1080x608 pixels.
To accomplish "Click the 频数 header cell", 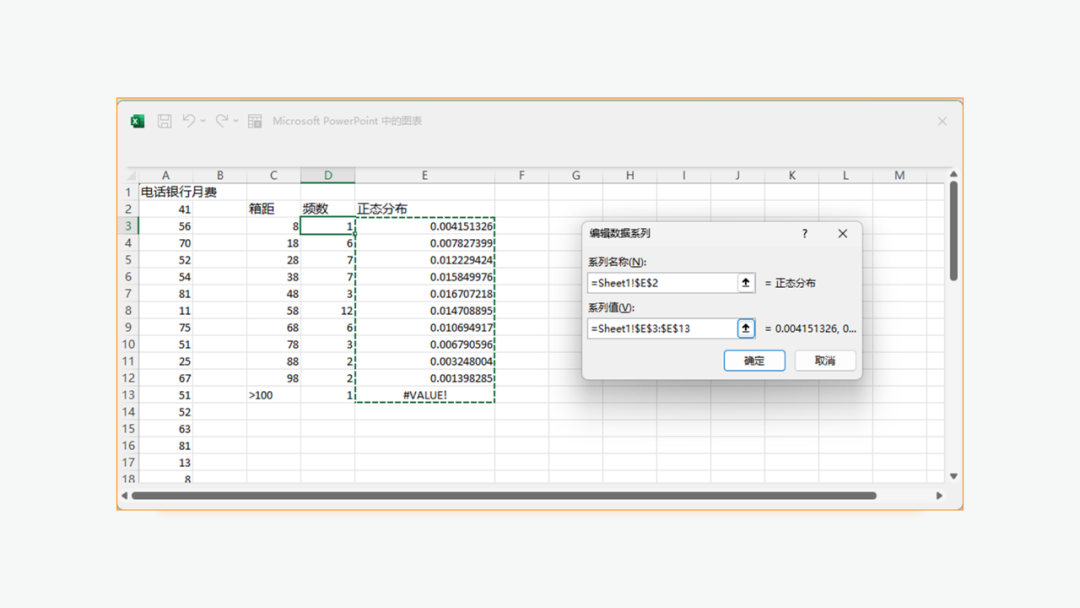I will pyautogui.click(x=328, y=209).
